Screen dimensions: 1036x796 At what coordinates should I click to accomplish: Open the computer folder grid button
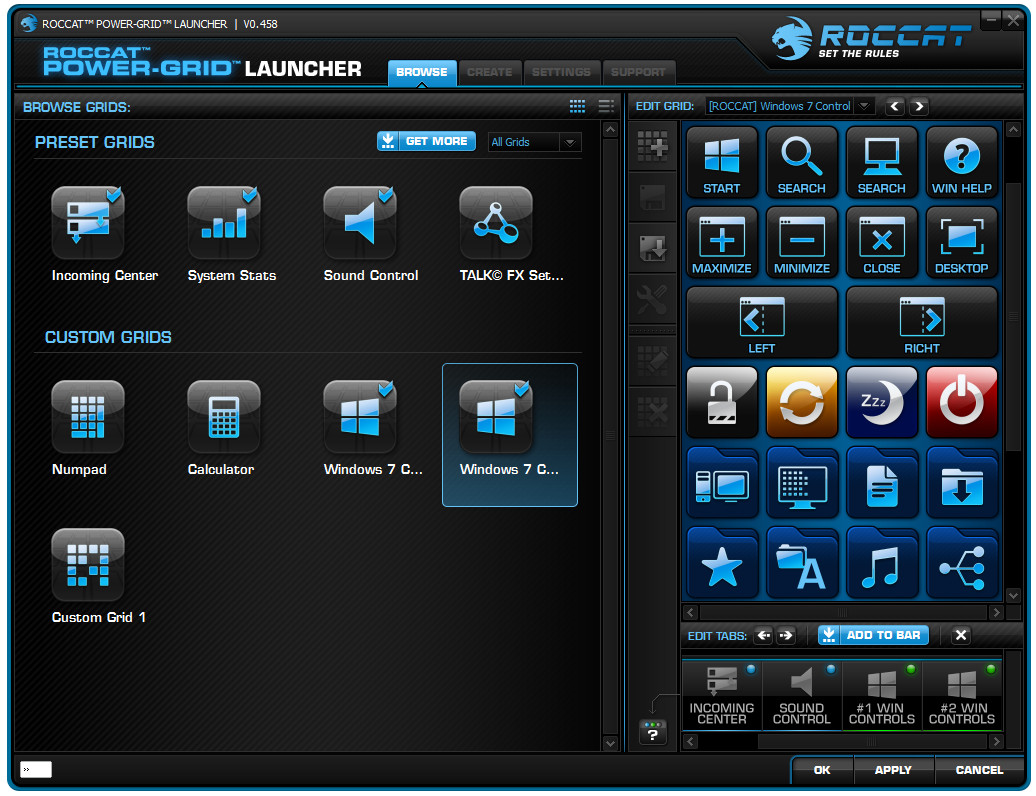pos(722,483)
